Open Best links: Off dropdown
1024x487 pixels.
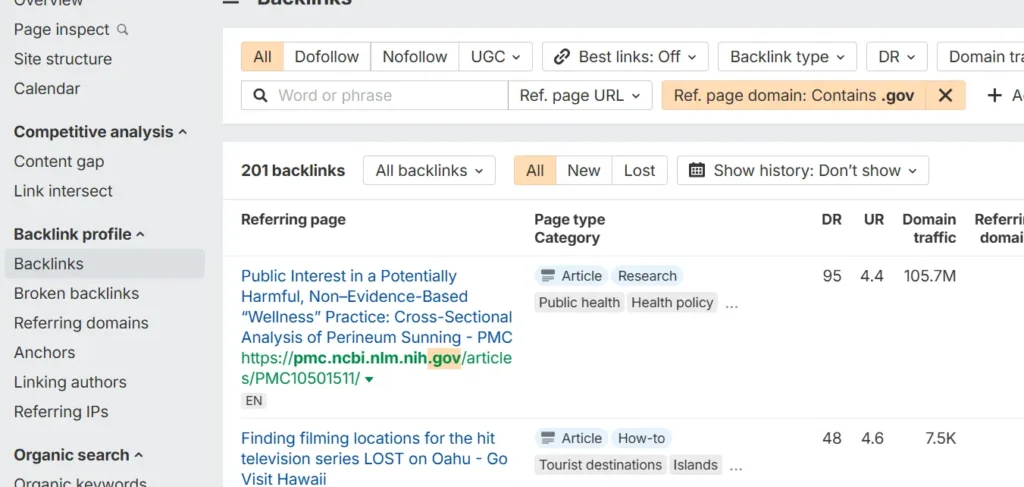point(625,57)
